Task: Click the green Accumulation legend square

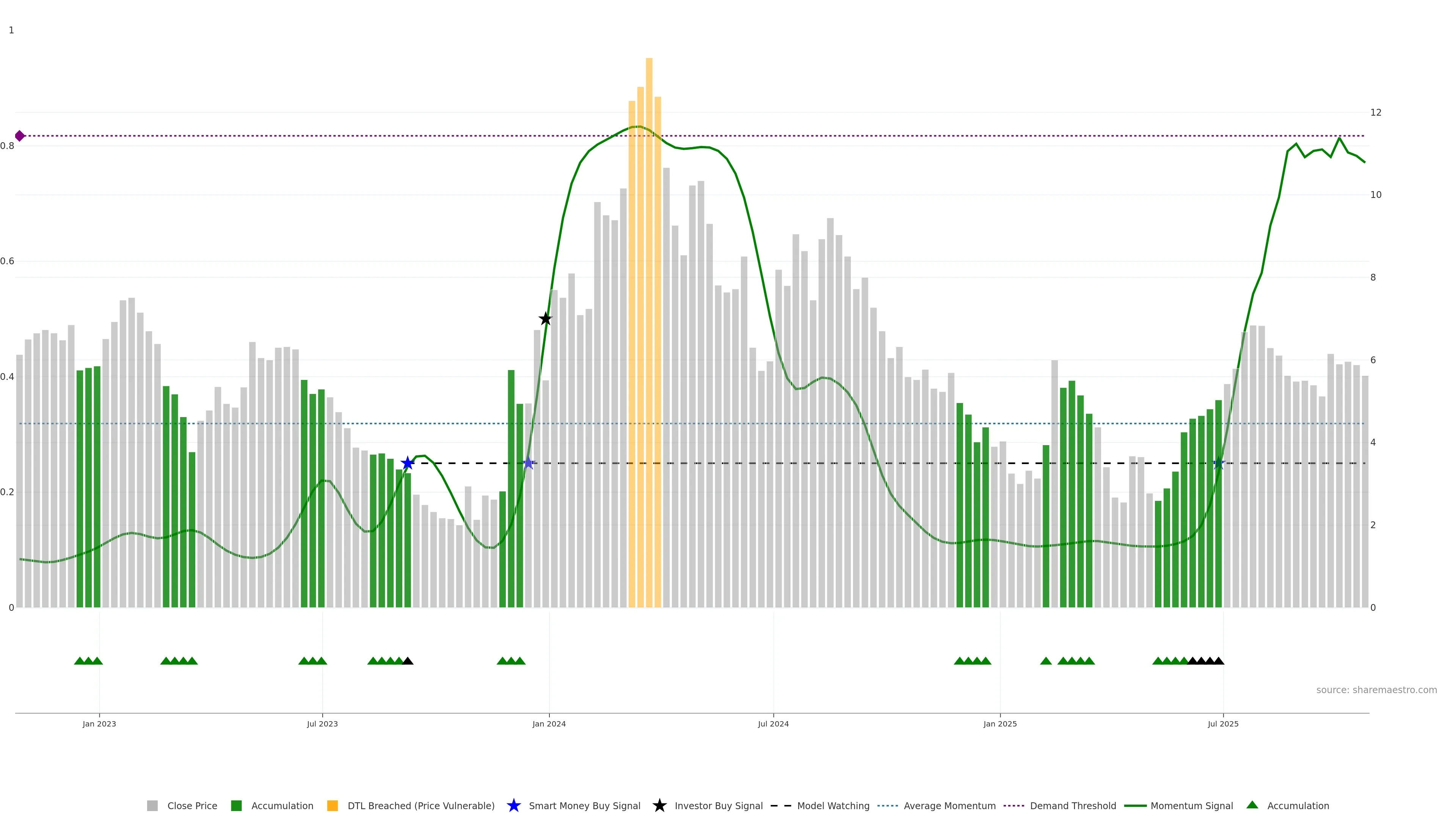Action: 236,805
